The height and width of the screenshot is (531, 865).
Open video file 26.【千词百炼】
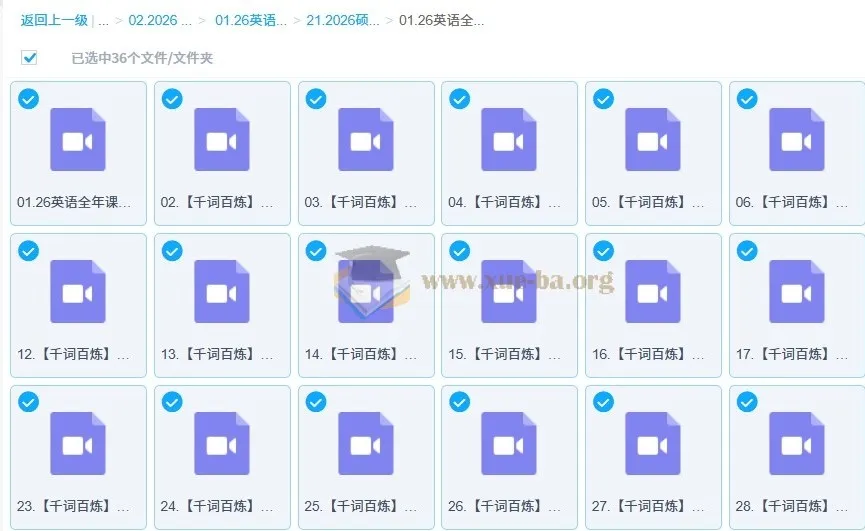(509, 457)
